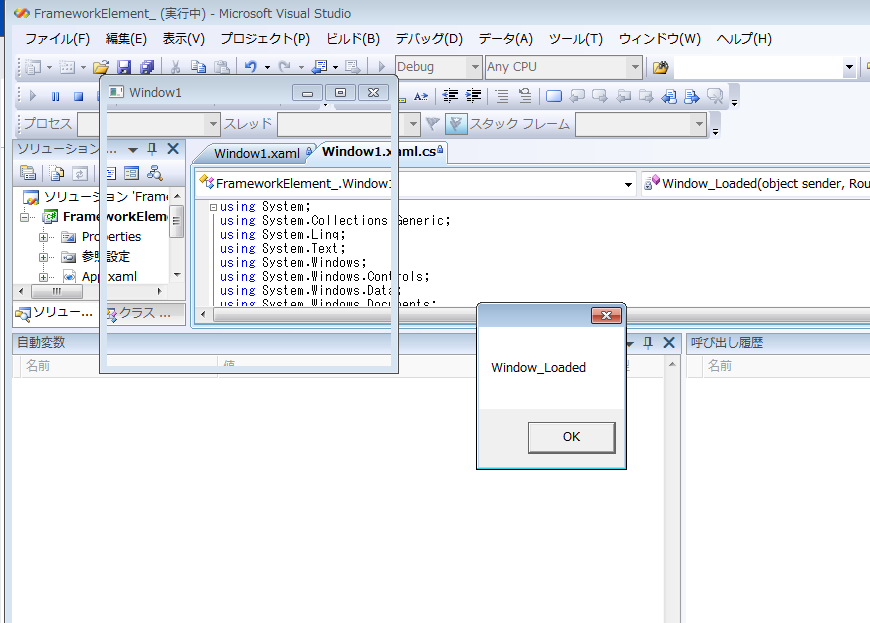Collapse the using directives outlining block
Image resolution: width=870 pixels, height=623 pixels.
(x=213, y=207)
